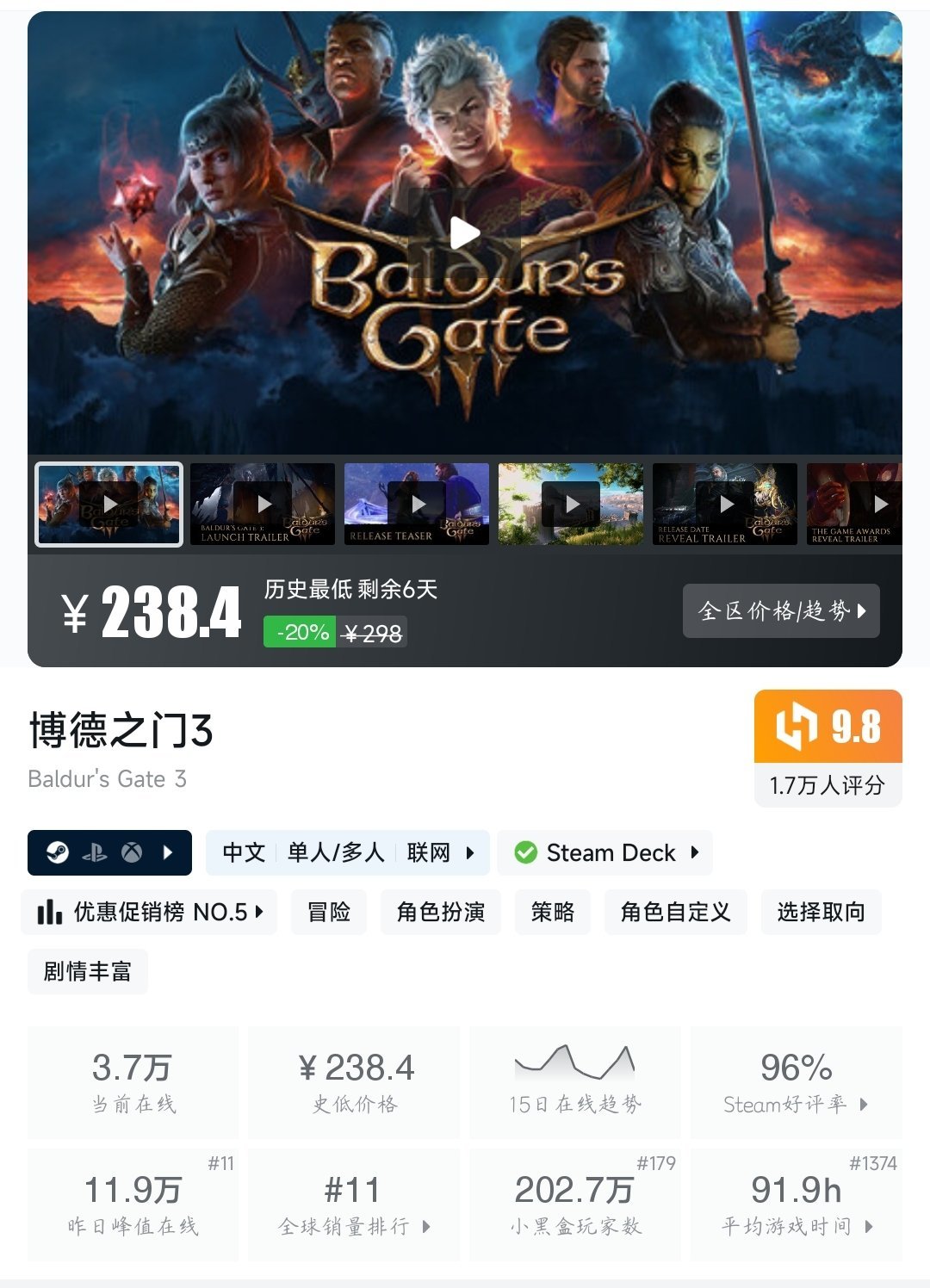Select the Launch Trailer thumbnail
930x1288 pixels.
click(263, 504)
